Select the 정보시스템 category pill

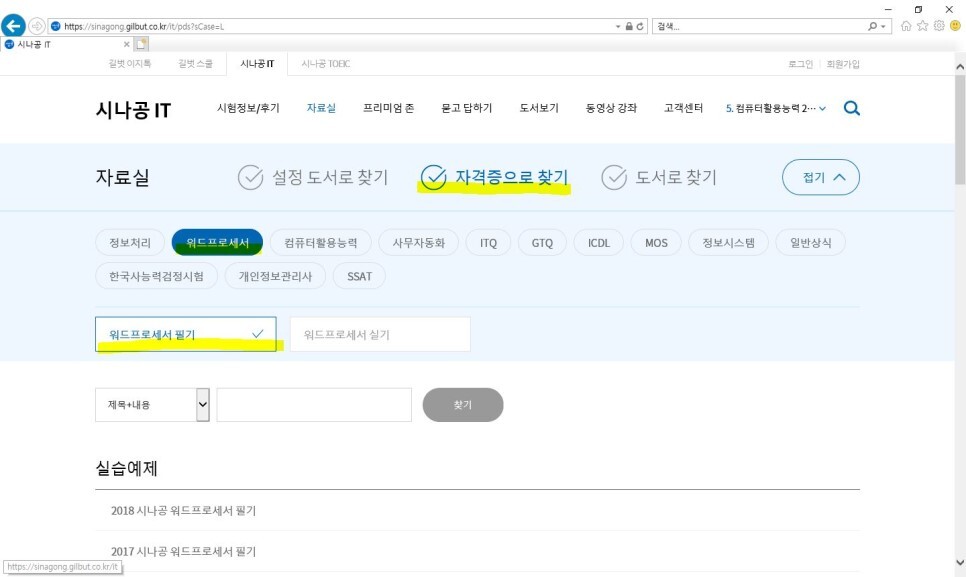[x=728, y=243]
